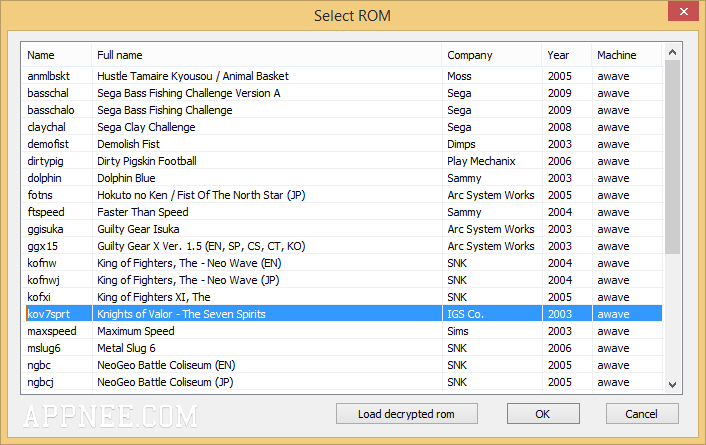Select the Demolish Fist ROM
This screenshot has height=445, width=706.
(x=344, y=144)
